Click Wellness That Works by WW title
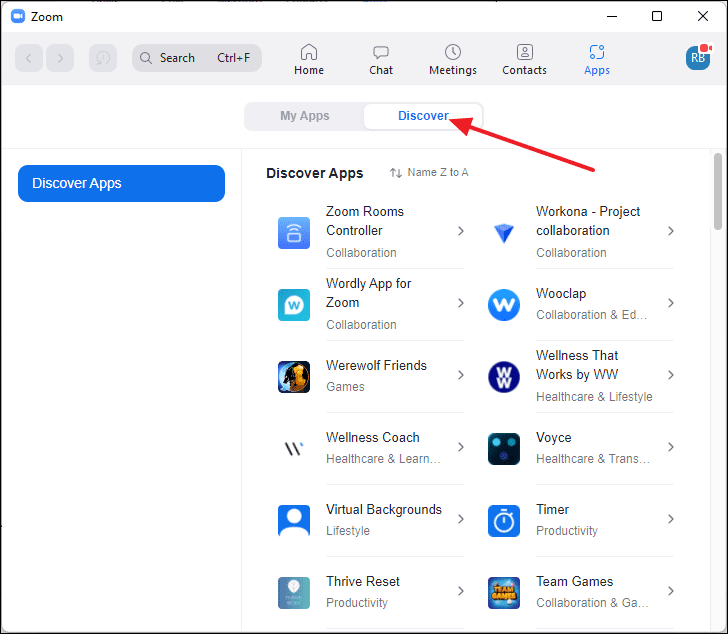Viewport: 728px width, 634px height. pyautogui.click(x=577, y=365)
